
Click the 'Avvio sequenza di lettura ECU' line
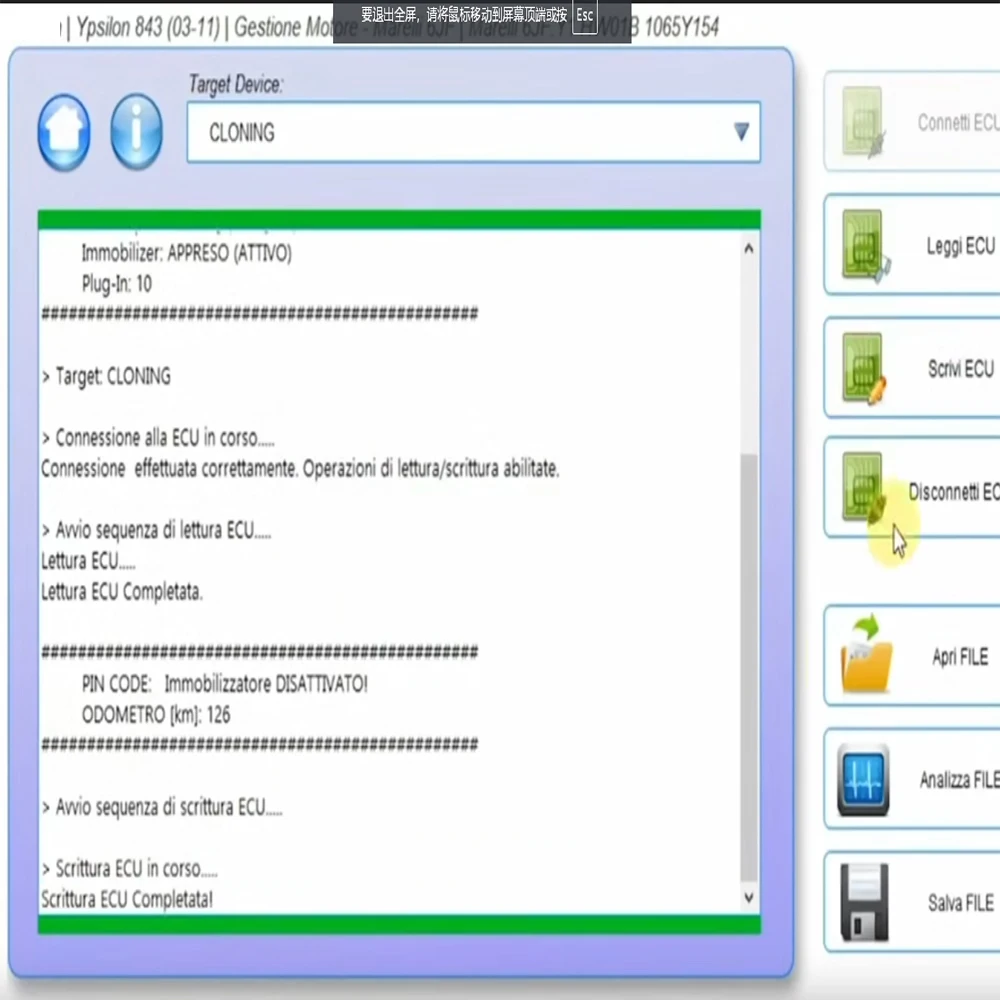tap(156, 530)
